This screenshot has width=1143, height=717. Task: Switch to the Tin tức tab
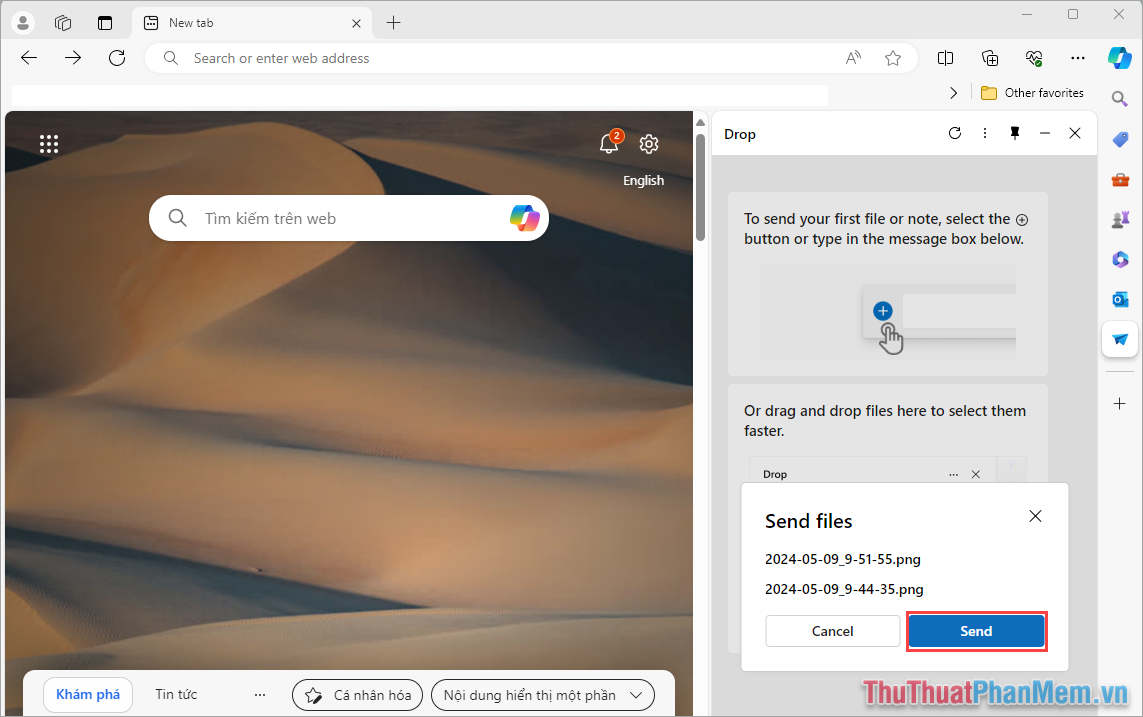[x=175, y=693]
